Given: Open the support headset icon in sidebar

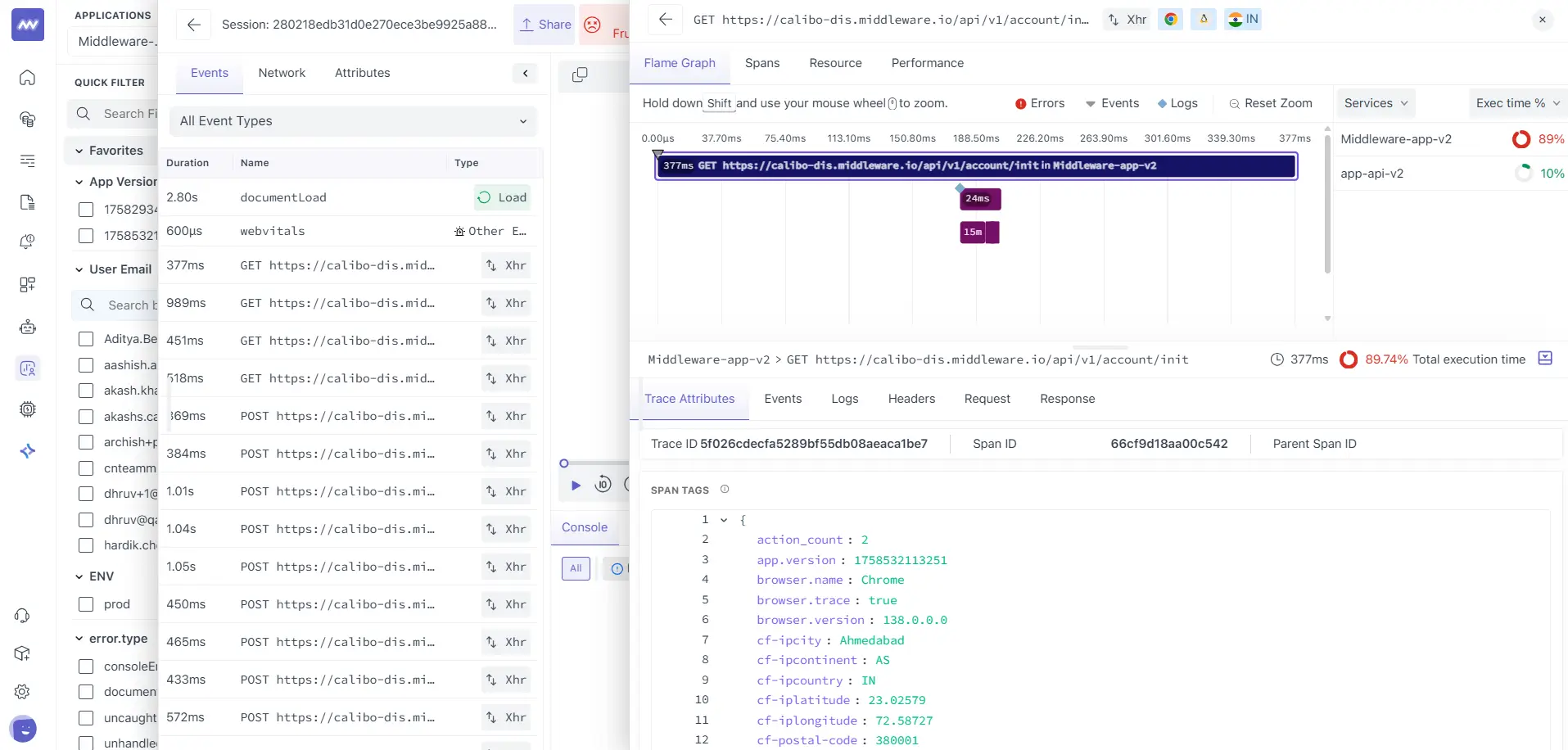Looking at the screenshot, I should pos(22,616).
